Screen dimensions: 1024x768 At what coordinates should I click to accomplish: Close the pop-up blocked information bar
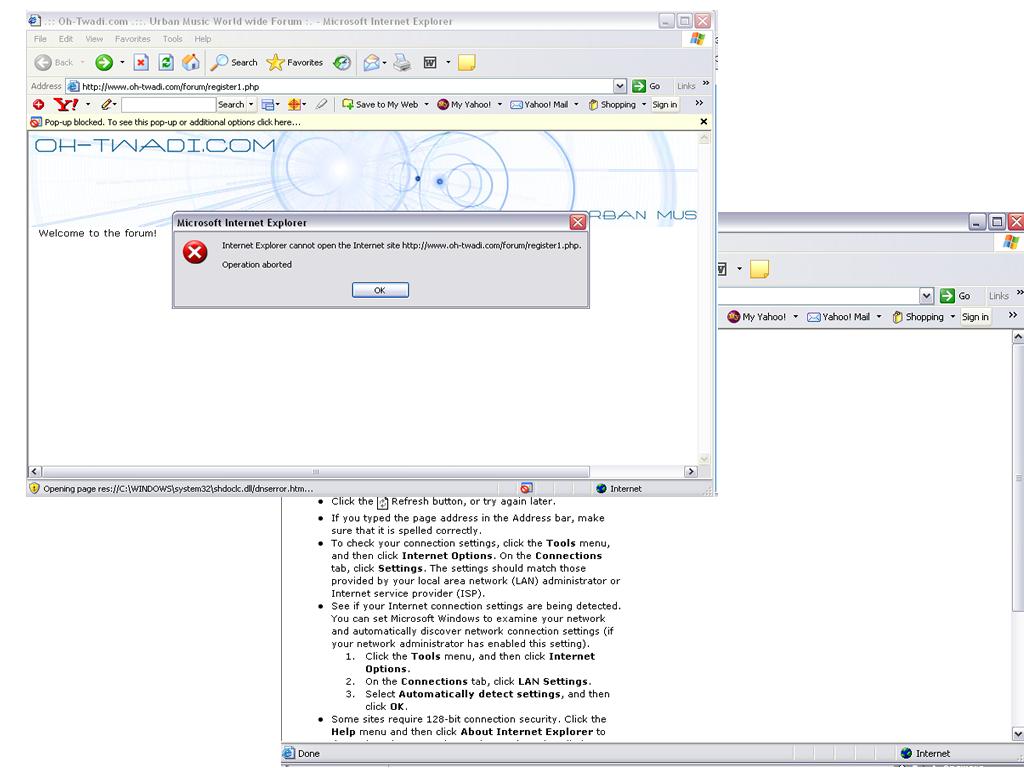click(x=703, y=121)
